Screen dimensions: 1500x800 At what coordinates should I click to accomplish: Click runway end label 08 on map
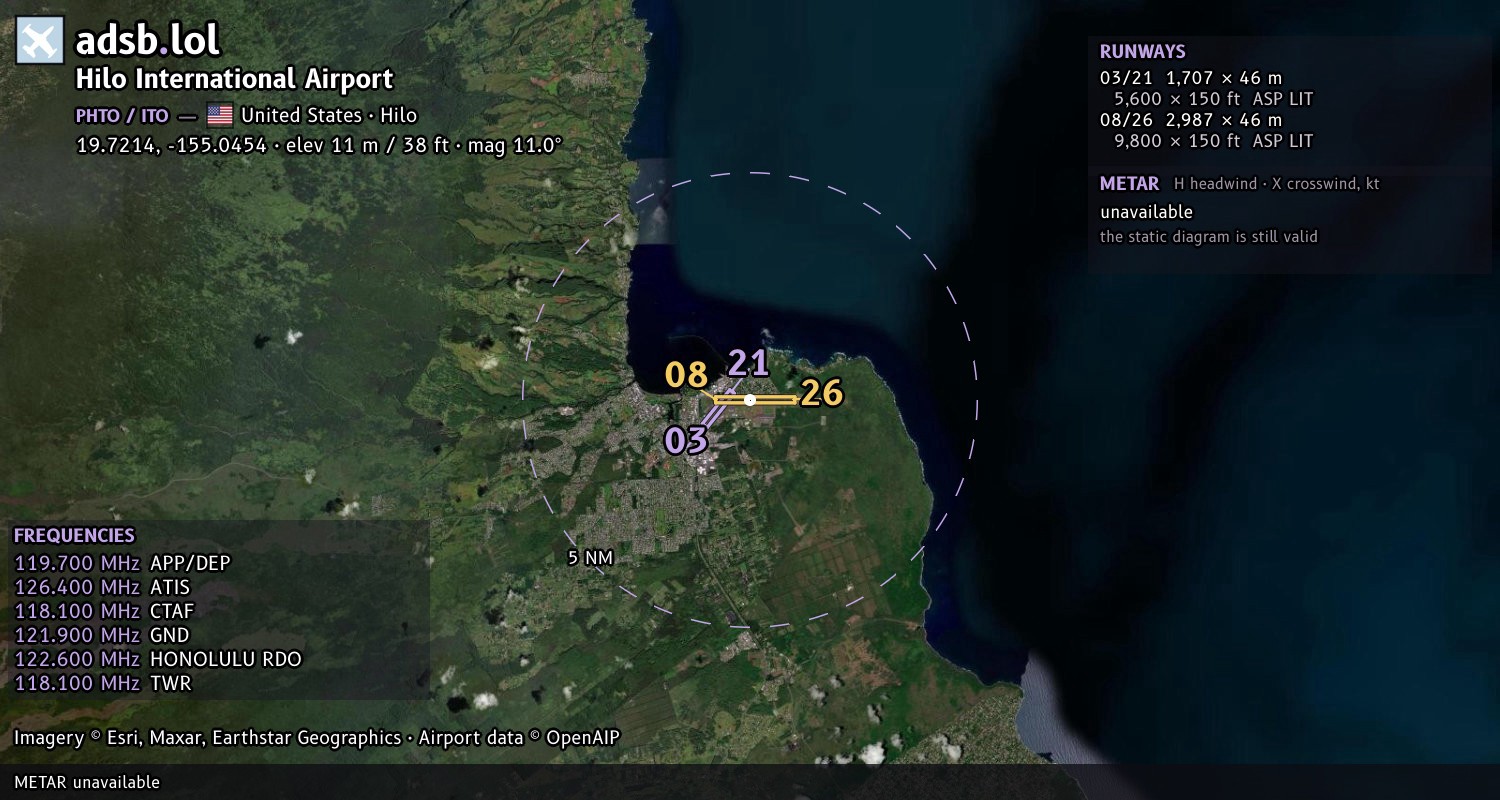coord(686,375)
